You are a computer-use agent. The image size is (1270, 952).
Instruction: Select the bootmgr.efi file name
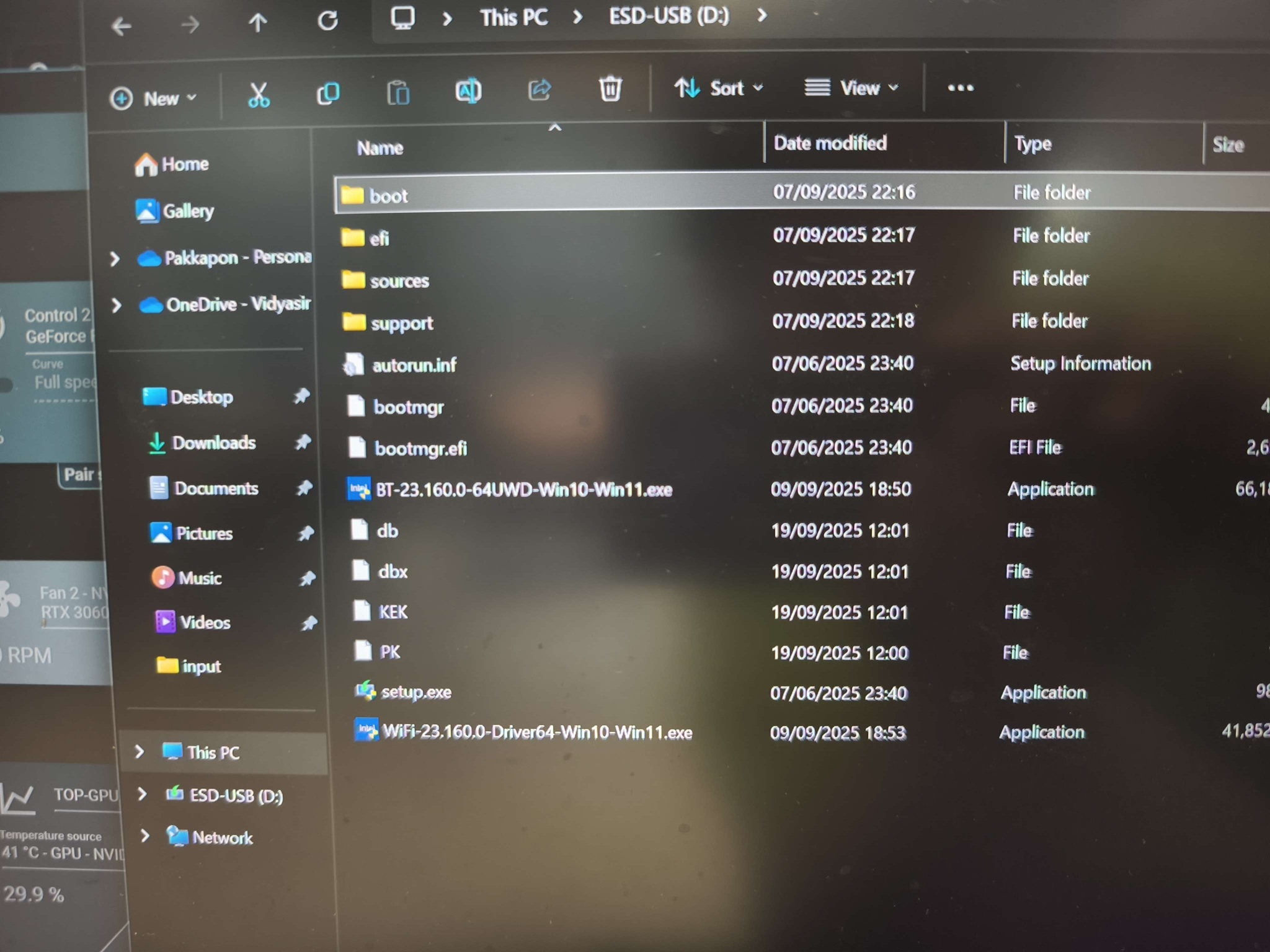421,448
